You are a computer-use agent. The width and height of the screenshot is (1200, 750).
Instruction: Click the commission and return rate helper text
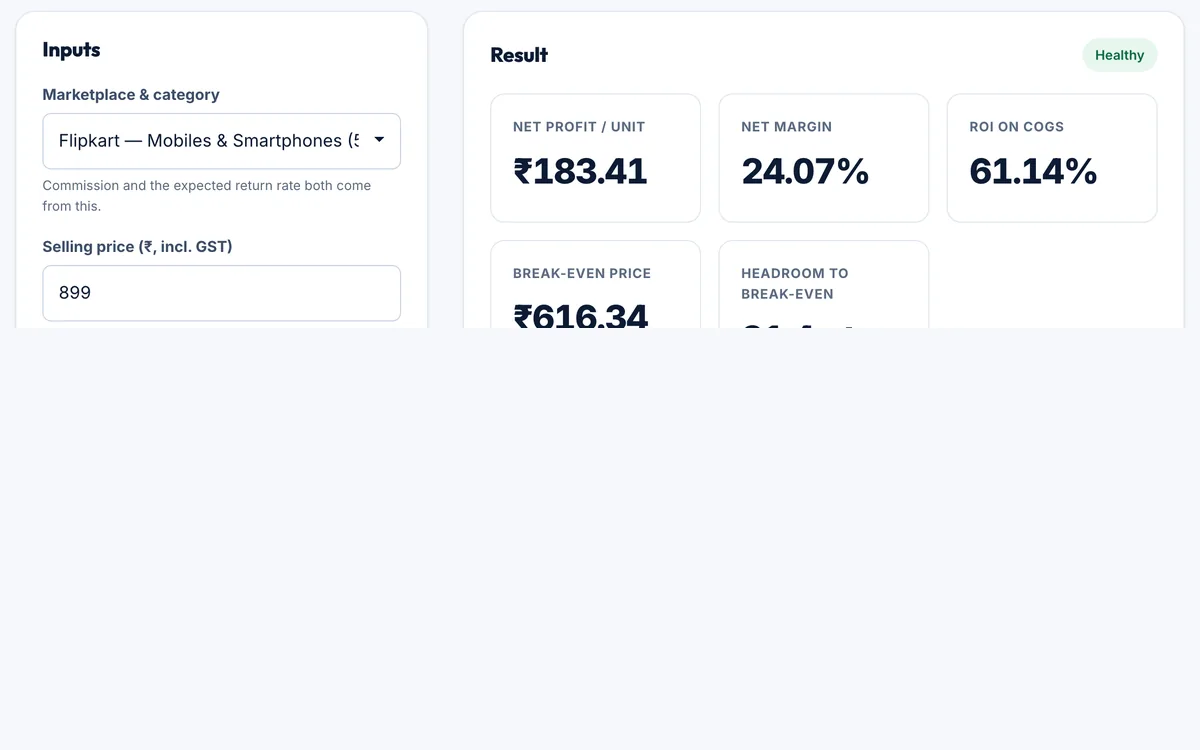pyautogui.click(x=207, y=196)
